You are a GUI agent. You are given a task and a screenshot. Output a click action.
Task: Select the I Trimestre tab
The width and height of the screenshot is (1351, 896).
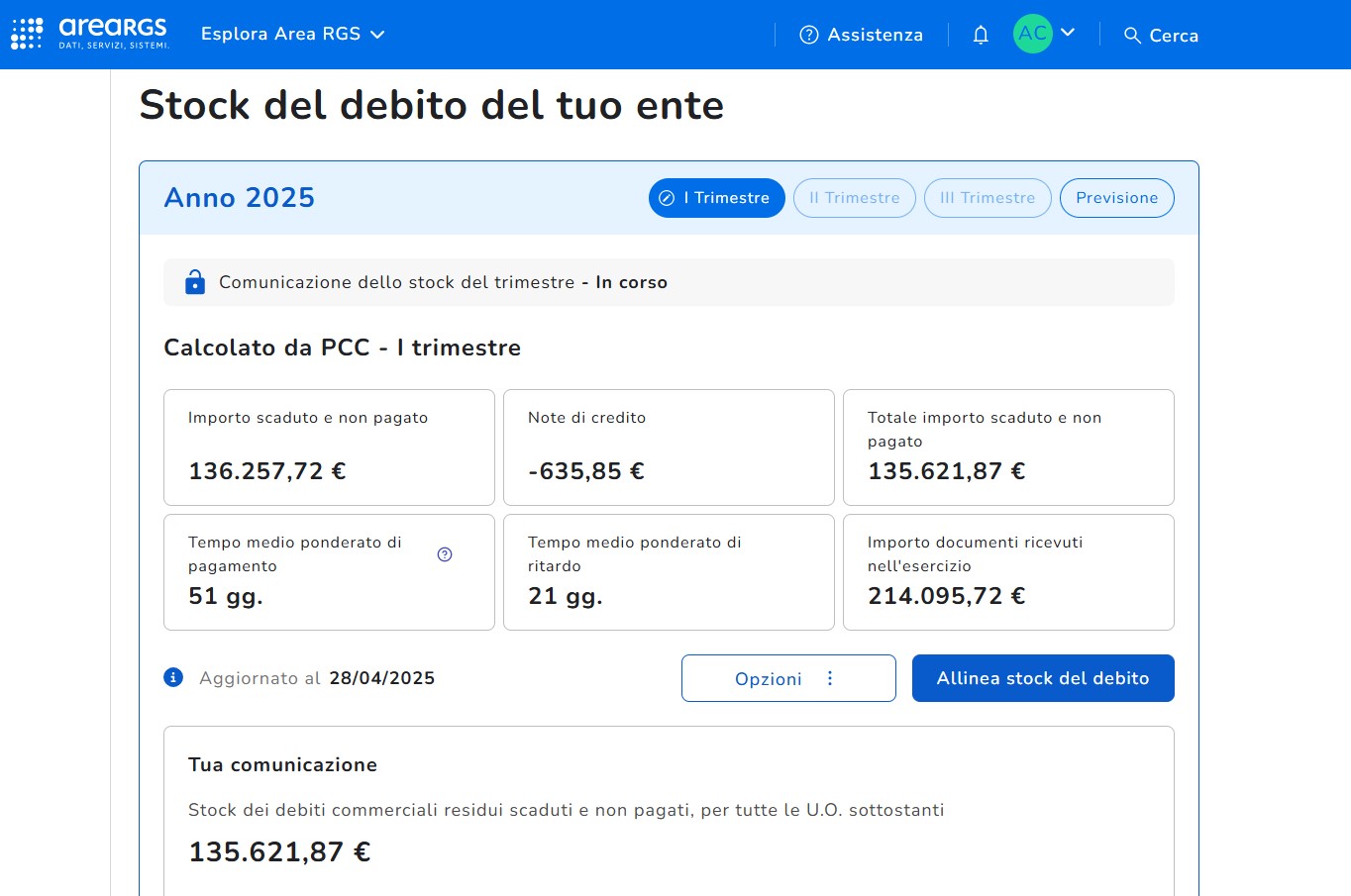(x=716, y=198)
